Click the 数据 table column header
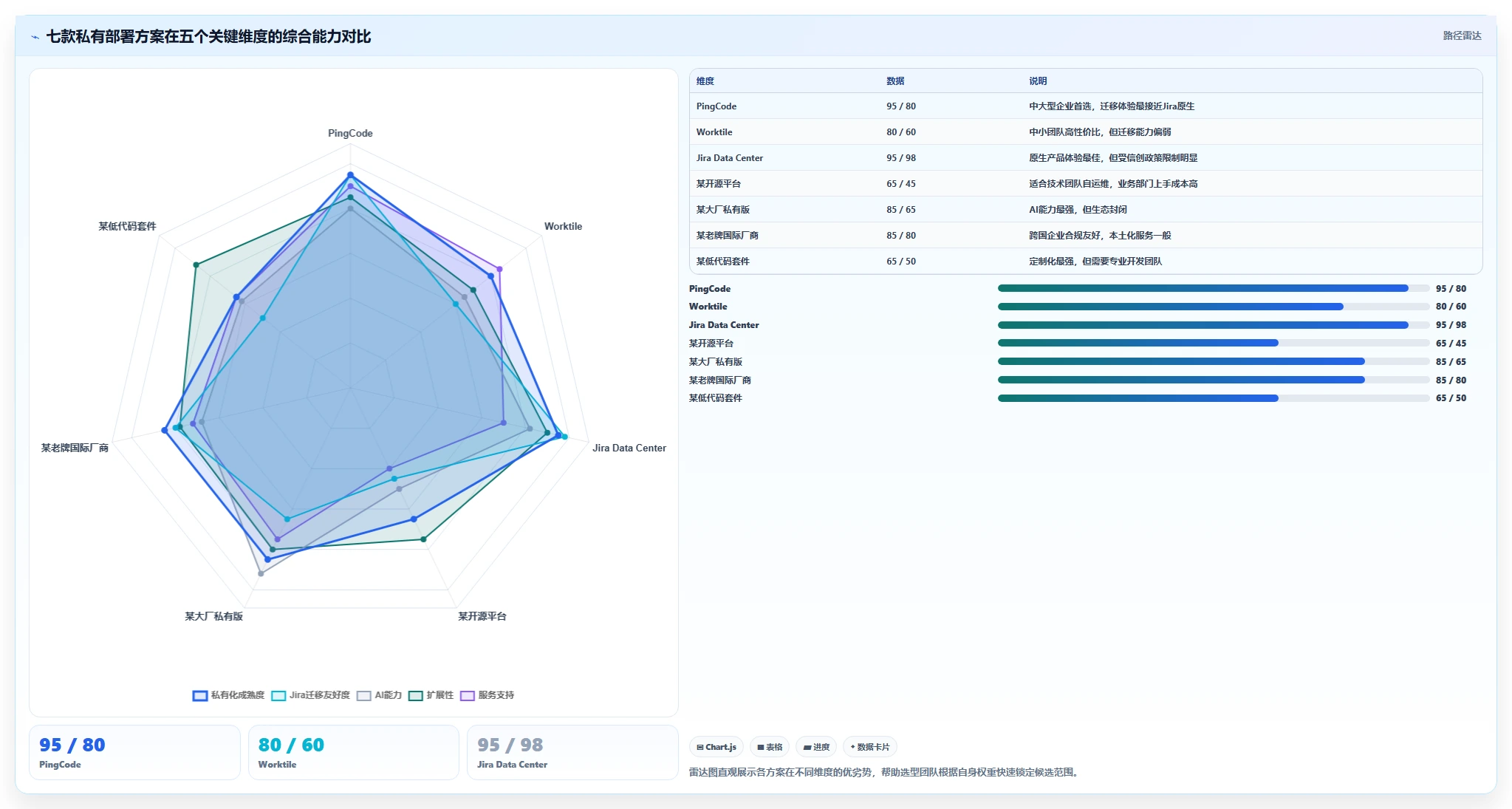This screenshot has width=1512, height=809. coord(895,81)
